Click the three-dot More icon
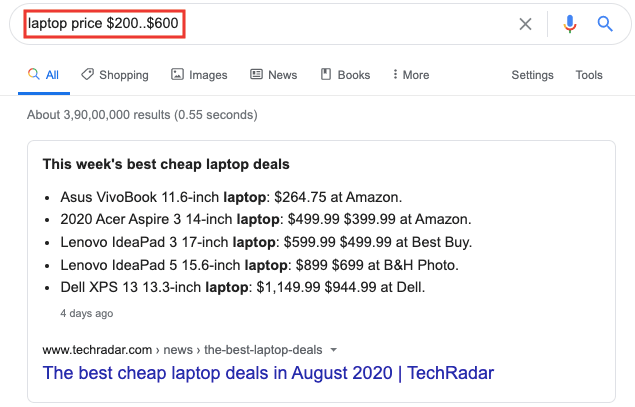635x407 pixels. pyautogui.click(x=395, y=75)
